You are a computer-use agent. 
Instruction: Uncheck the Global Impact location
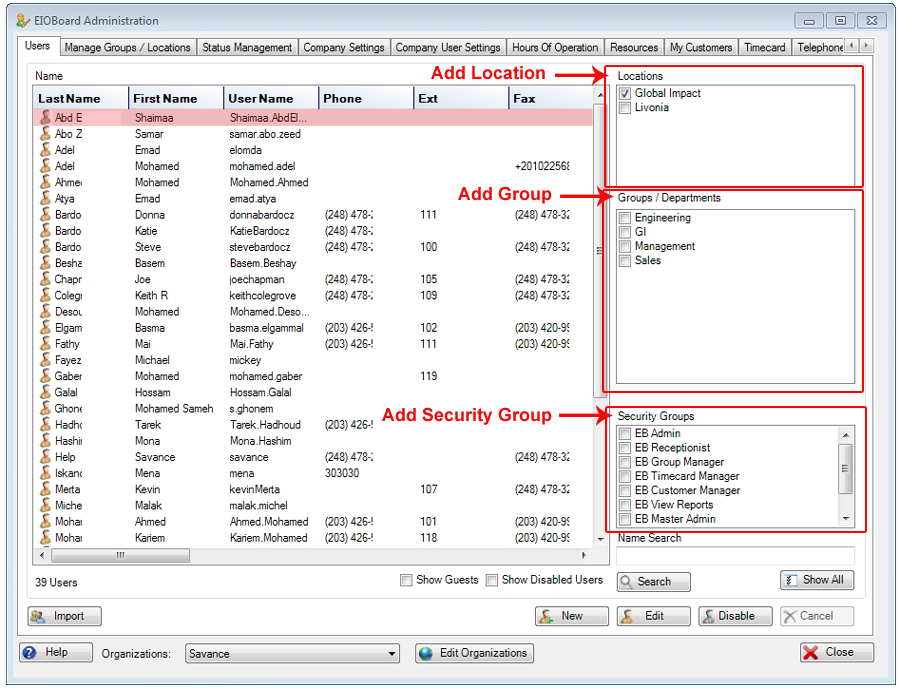[625, 94]
